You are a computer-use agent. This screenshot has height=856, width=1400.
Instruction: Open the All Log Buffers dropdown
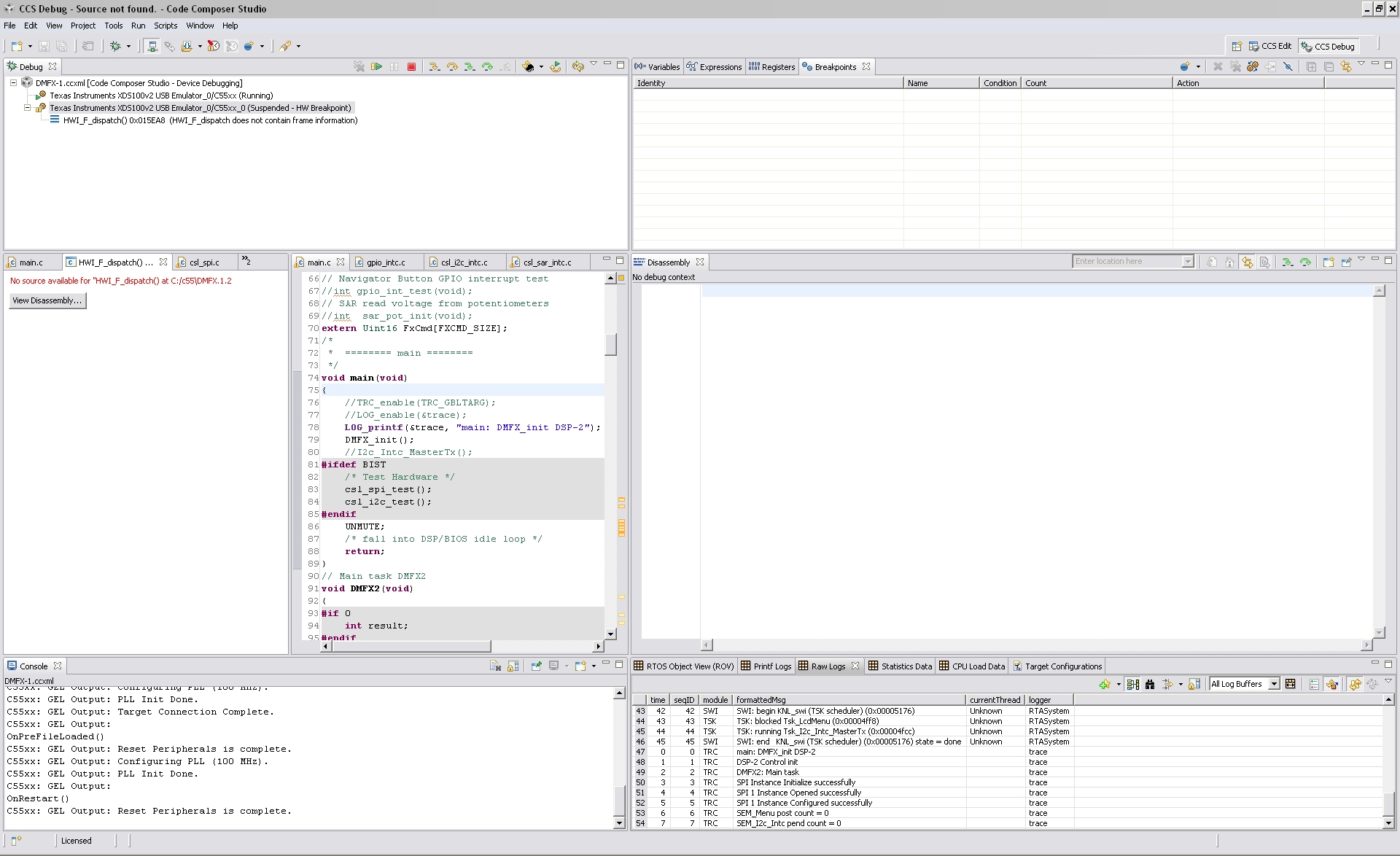[1274, 683]
